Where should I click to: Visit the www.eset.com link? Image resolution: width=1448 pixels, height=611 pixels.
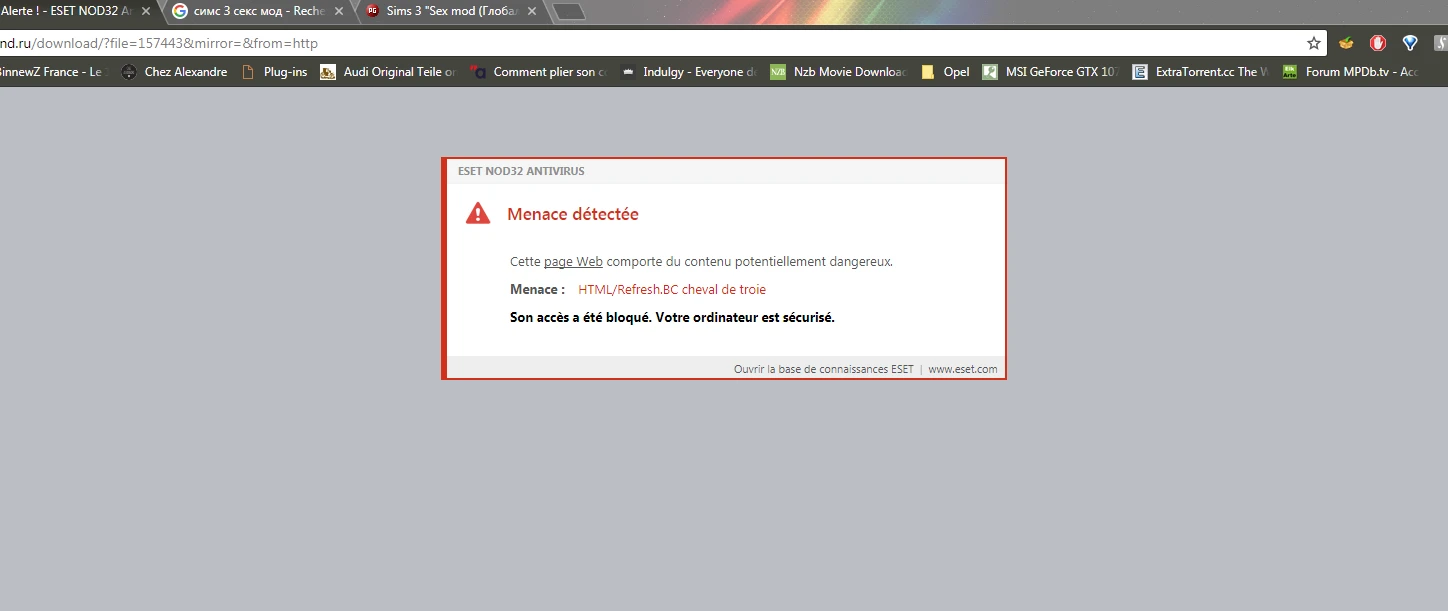pyautogui.click(x=963, y=369)
